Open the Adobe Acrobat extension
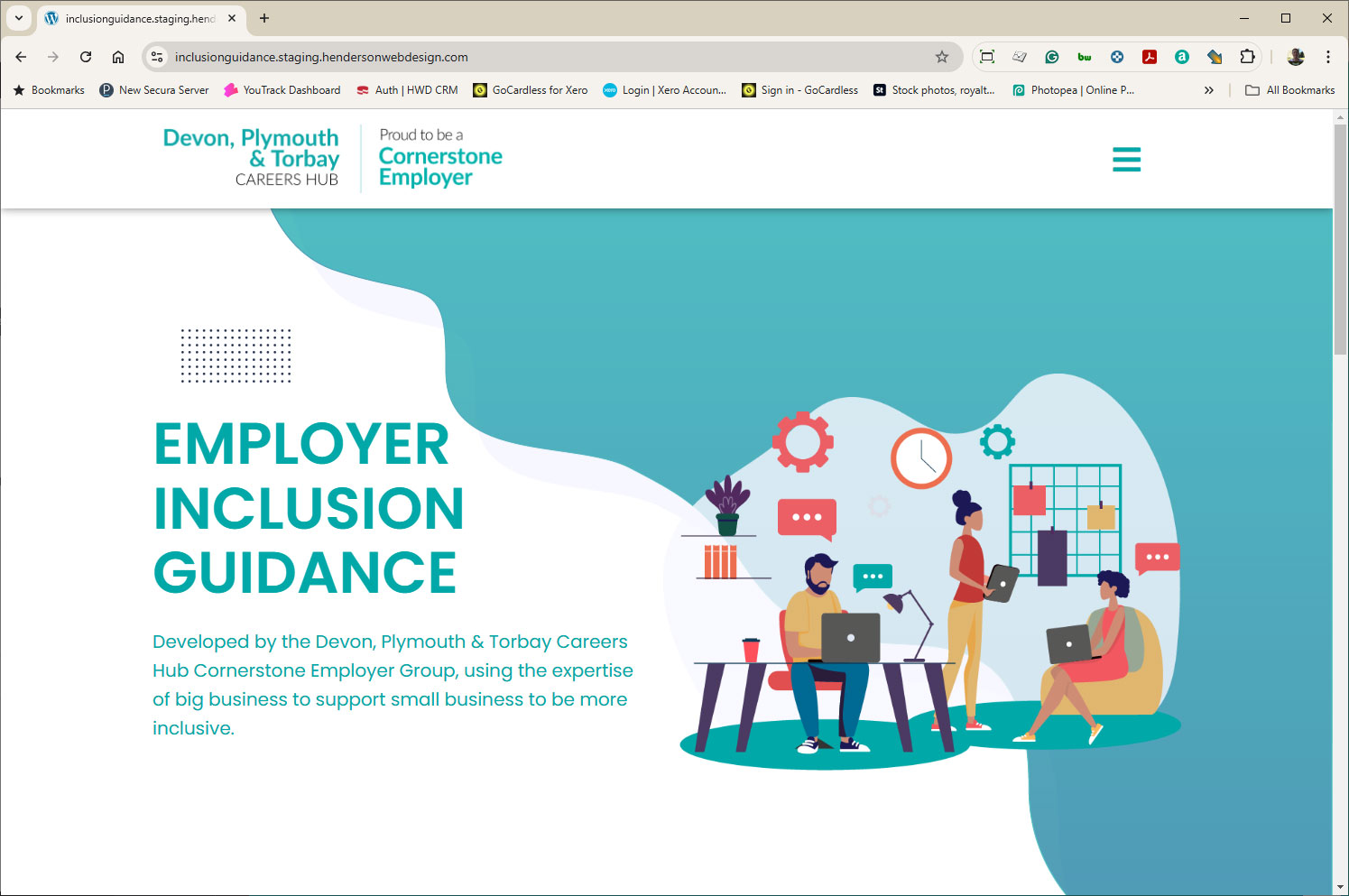Image resolution: width=1349 pixels, height=896 pixels. [x=1150, y=57]
